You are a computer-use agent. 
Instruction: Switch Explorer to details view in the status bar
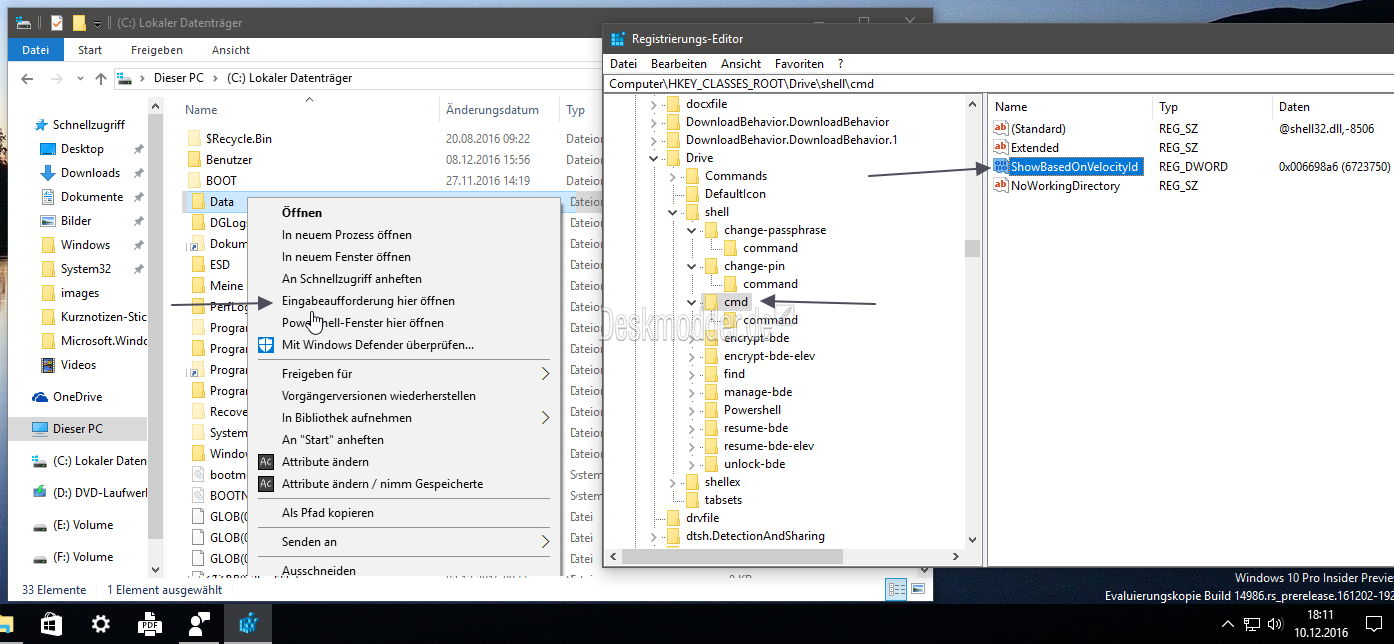897,590
